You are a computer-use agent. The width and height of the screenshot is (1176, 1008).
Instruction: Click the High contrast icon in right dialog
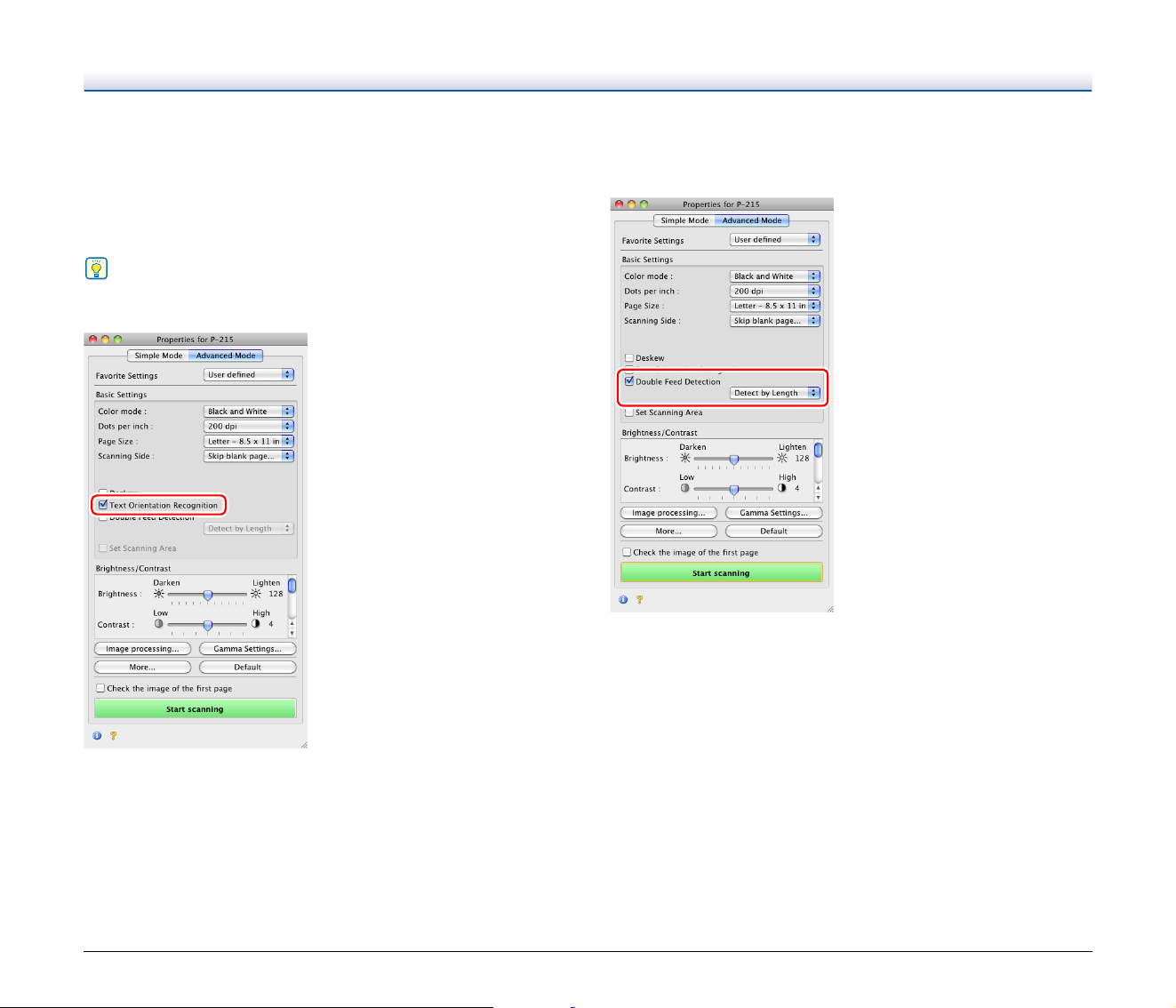[x=782, y=488]
